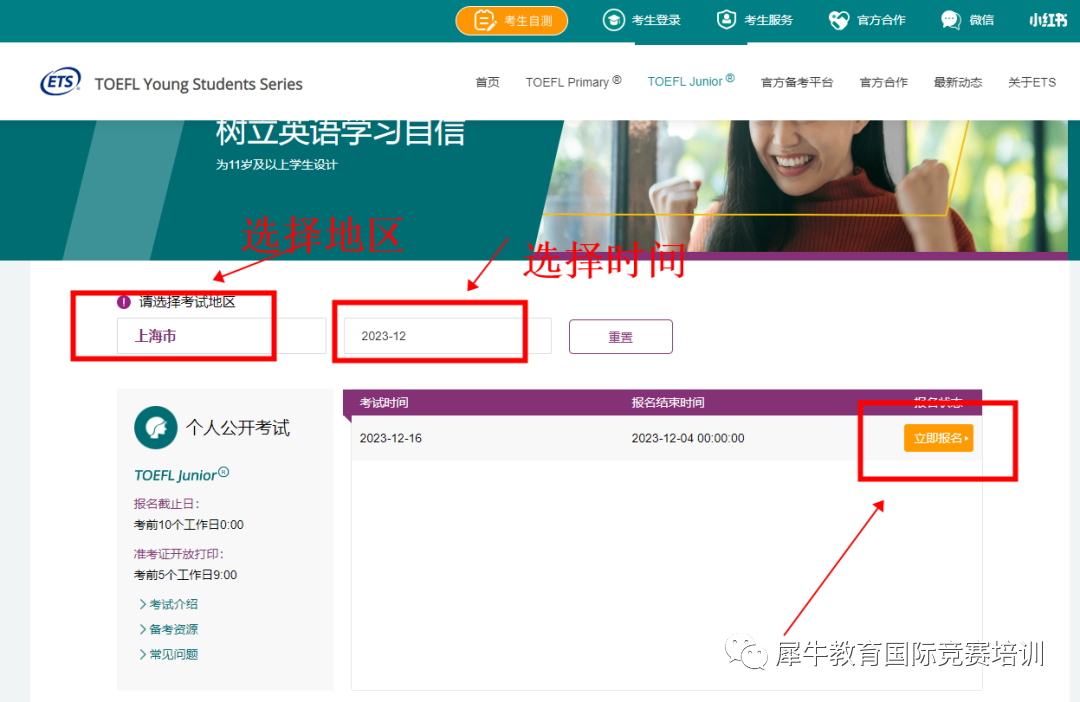Open 官方合作 in the teal top bar
Screen dimensions: 1080x702
point(881,20)
